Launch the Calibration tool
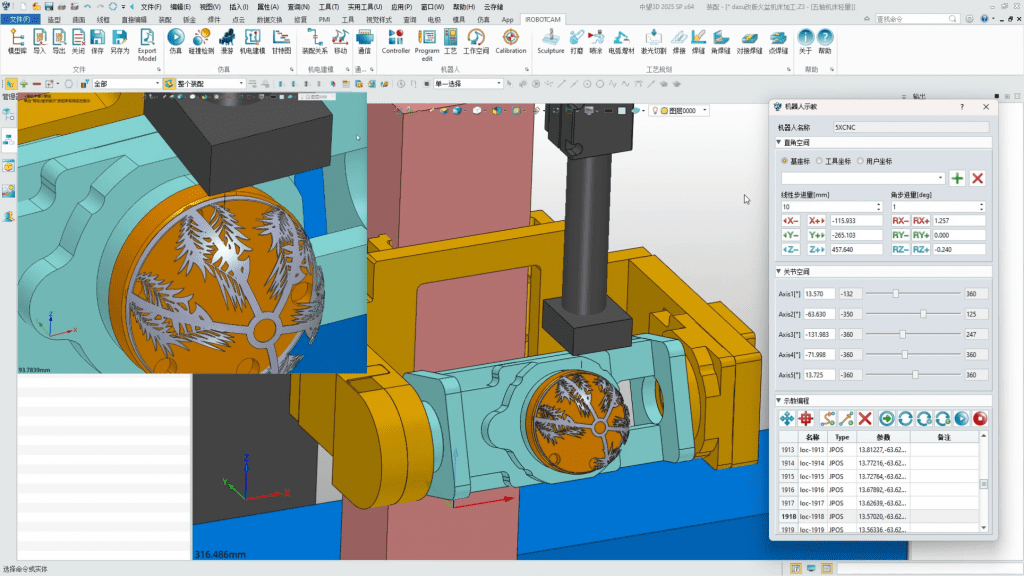This screenshot has width=1024, height=576. (x=510, y=38)
